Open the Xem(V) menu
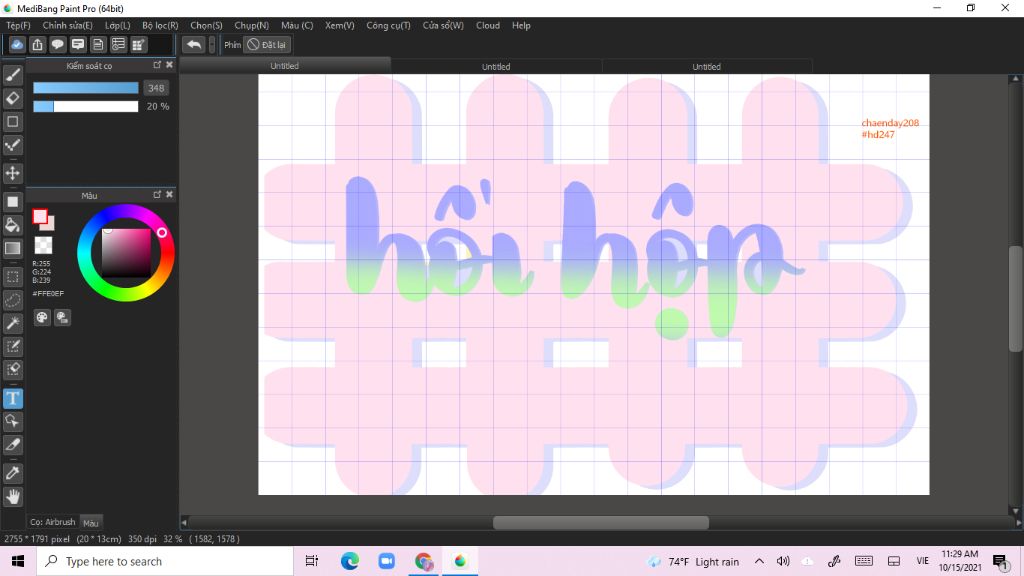1024x576 pixels. click(x=340, y=25)
